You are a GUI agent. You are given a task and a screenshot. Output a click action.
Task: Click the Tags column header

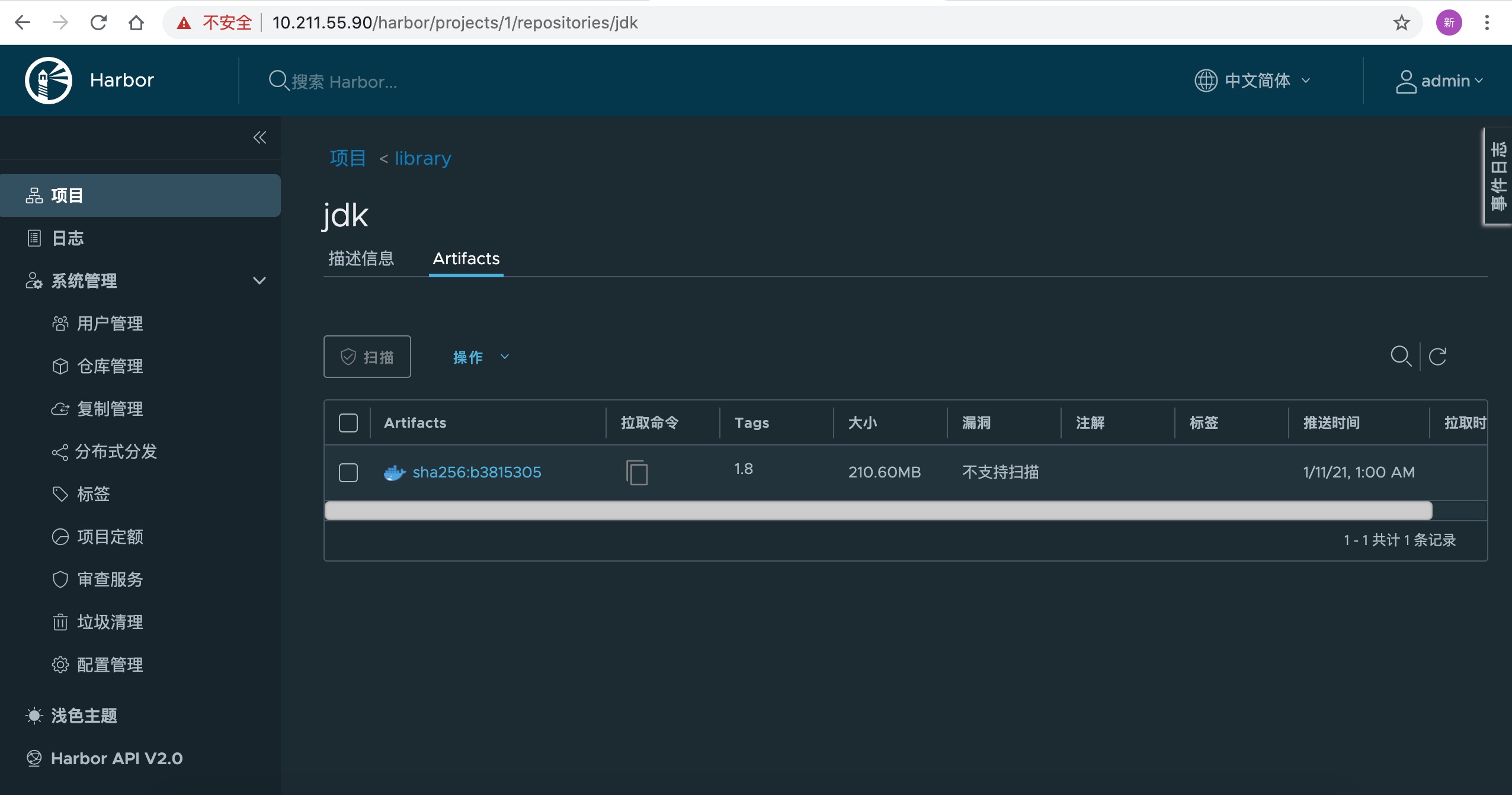[752, 422]
